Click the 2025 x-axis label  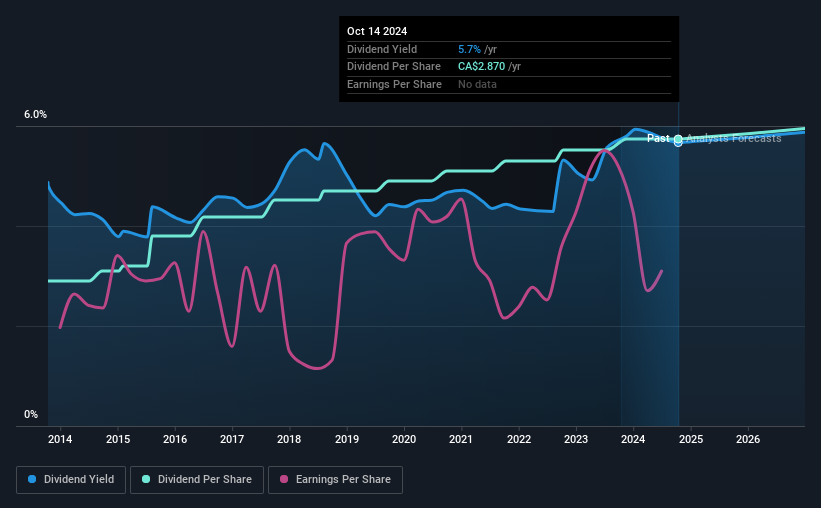(691, 439)
